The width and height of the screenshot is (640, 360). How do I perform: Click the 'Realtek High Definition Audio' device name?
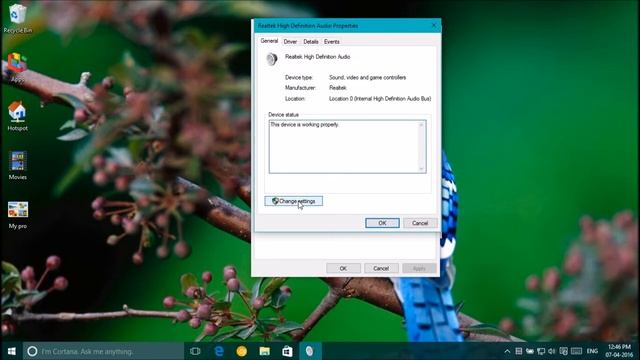[x=318, y=57]
